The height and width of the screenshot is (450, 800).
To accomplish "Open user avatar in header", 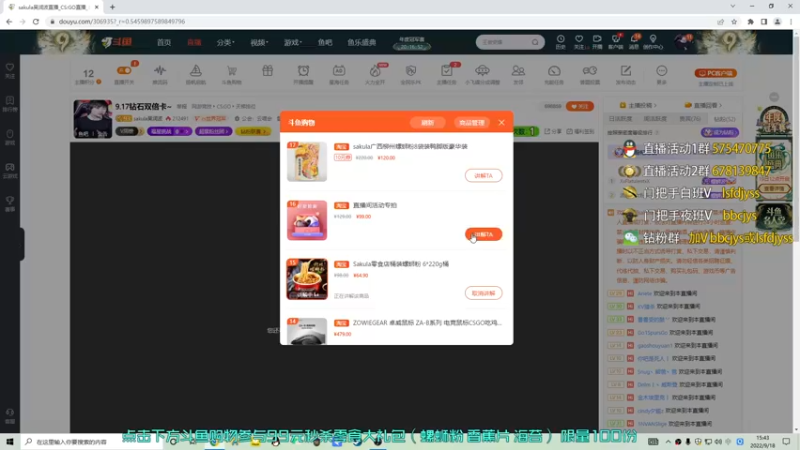I will click(x=682, y=42).
